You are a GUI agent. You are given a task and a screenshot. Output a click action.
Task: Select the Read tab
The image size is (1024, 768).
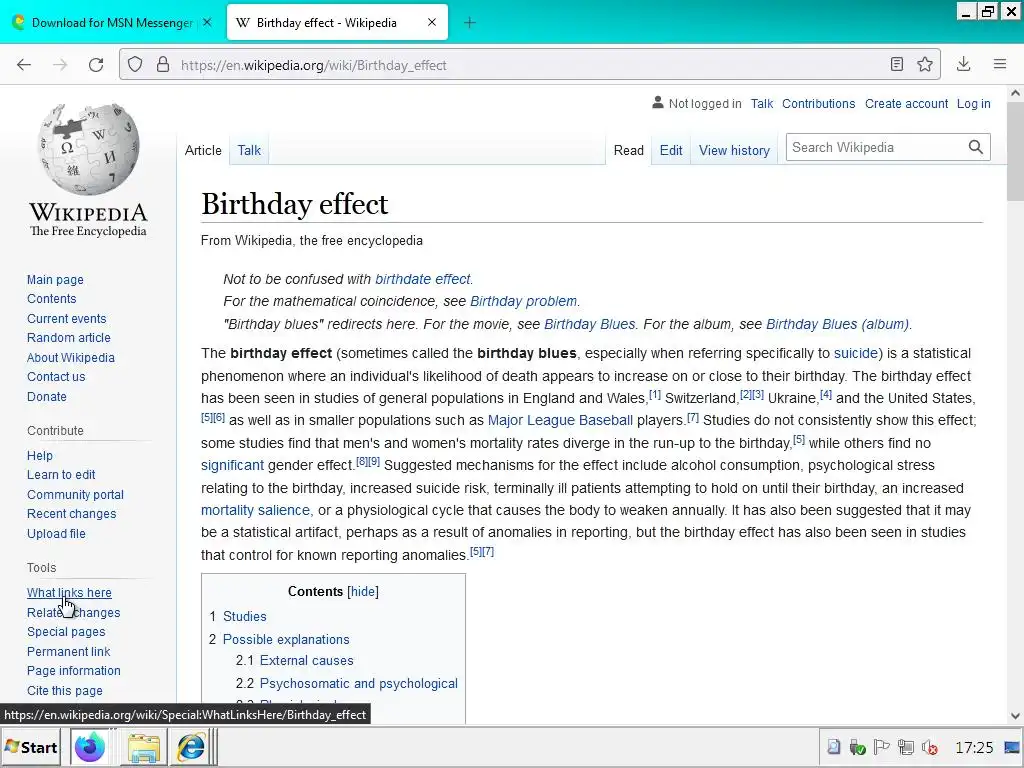click(x=629, y=150)
